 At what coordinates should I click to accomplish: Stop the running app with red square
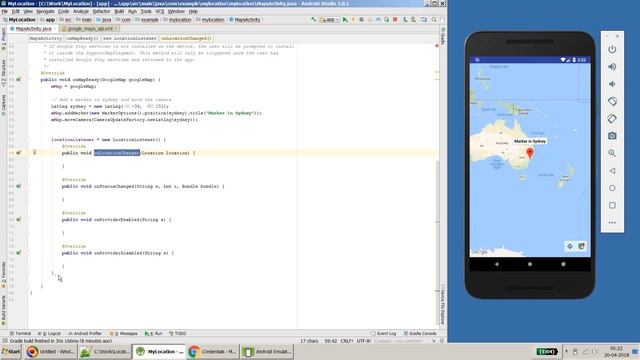tap(395, 20)
